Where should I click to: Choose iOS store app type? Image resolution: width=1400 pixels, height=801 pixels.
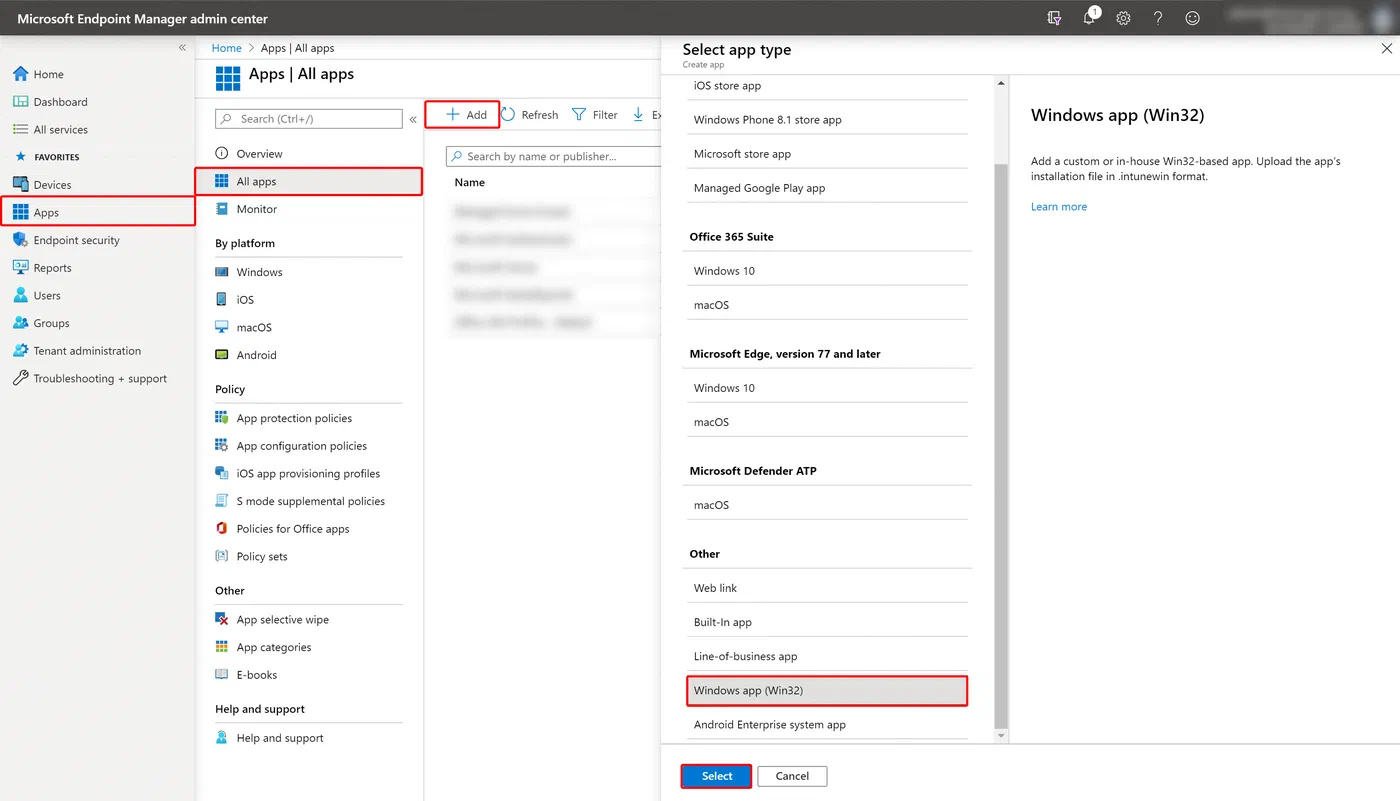[827, 86]
